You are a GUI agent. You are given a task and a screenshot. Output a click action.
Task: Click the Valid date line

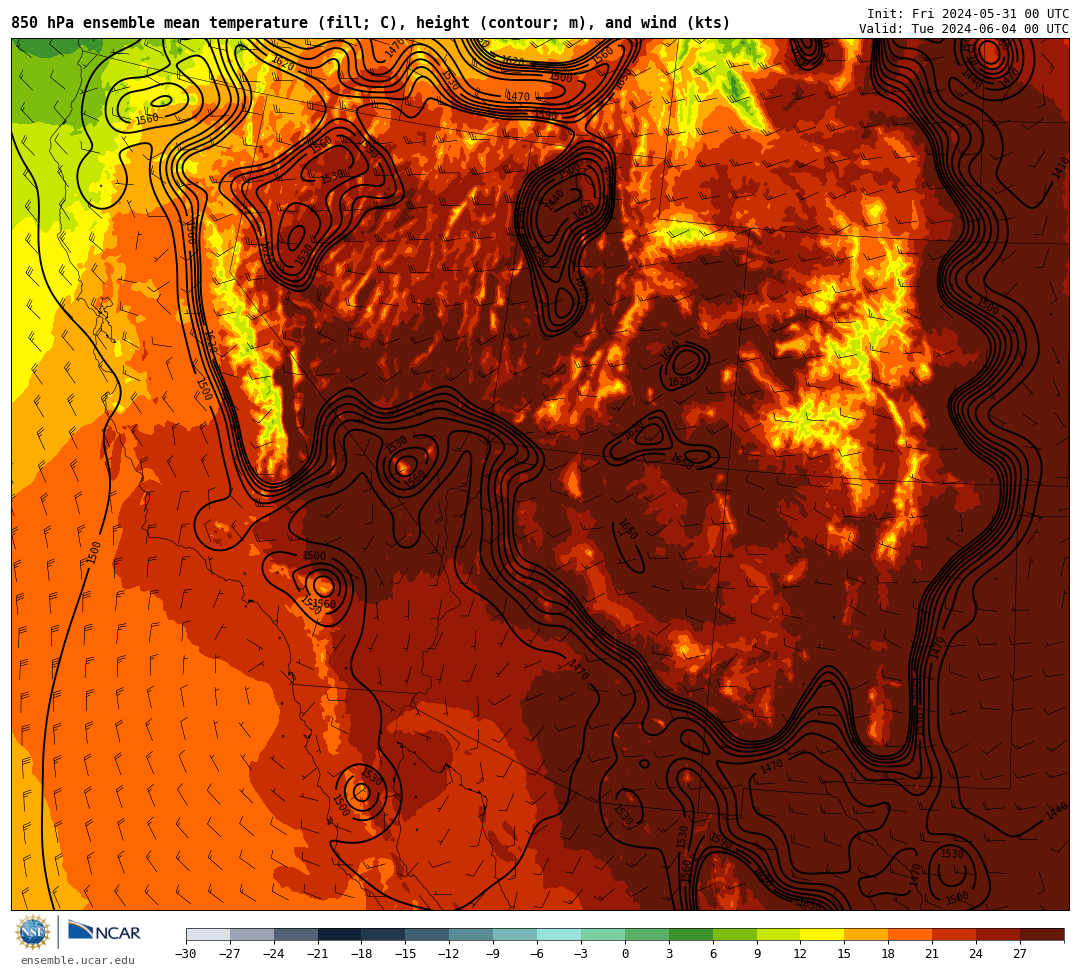[x=964, y=29]
